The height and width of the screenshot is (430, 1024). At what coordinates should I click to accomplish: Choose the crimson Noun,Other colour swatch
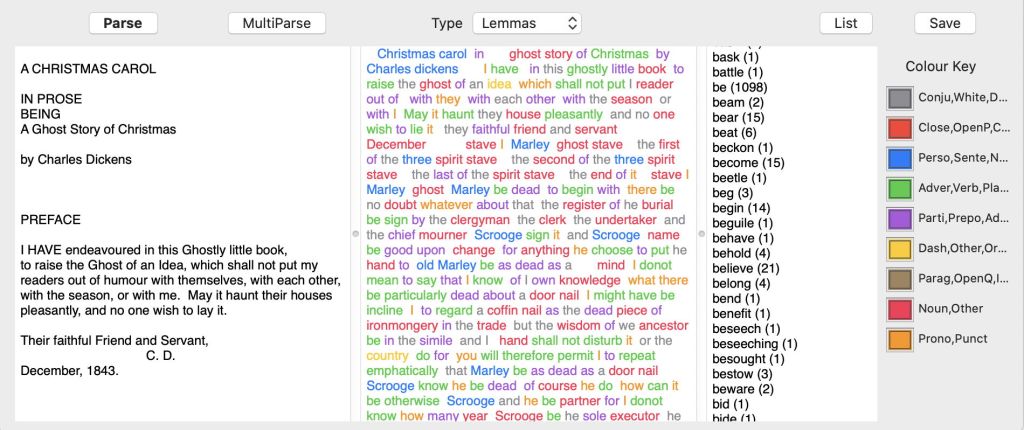point(900,309)
